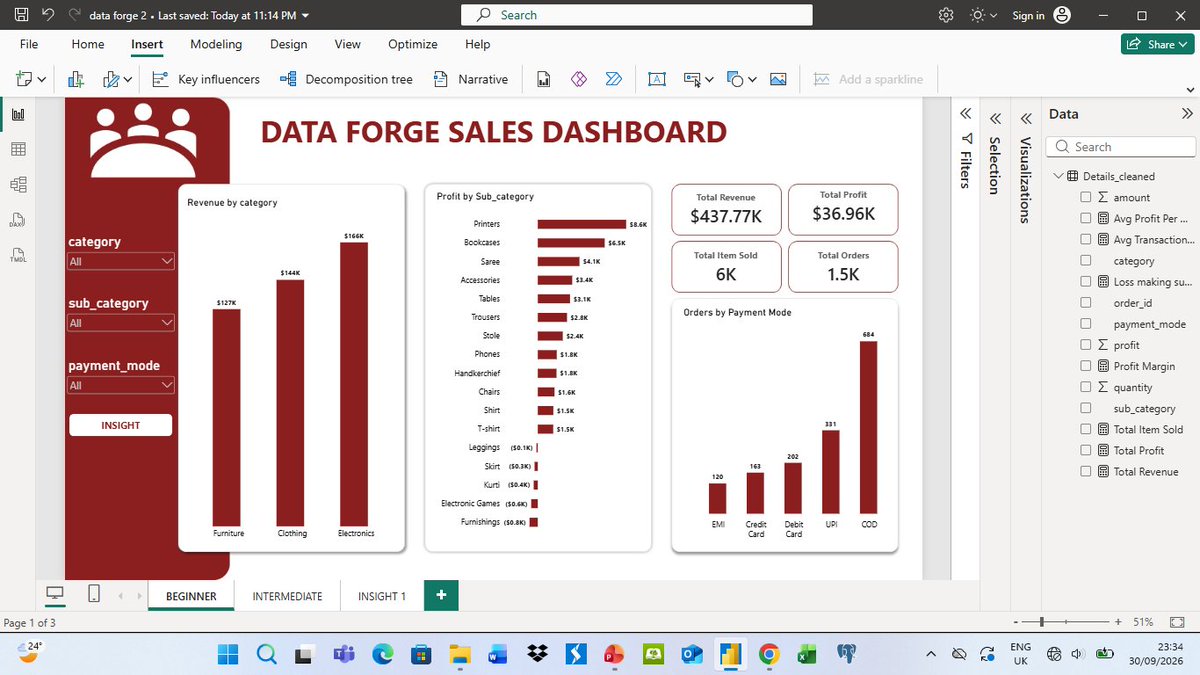Check the payment_mode field checkbox
1200x675 pixels.
tap(1086, 324)
